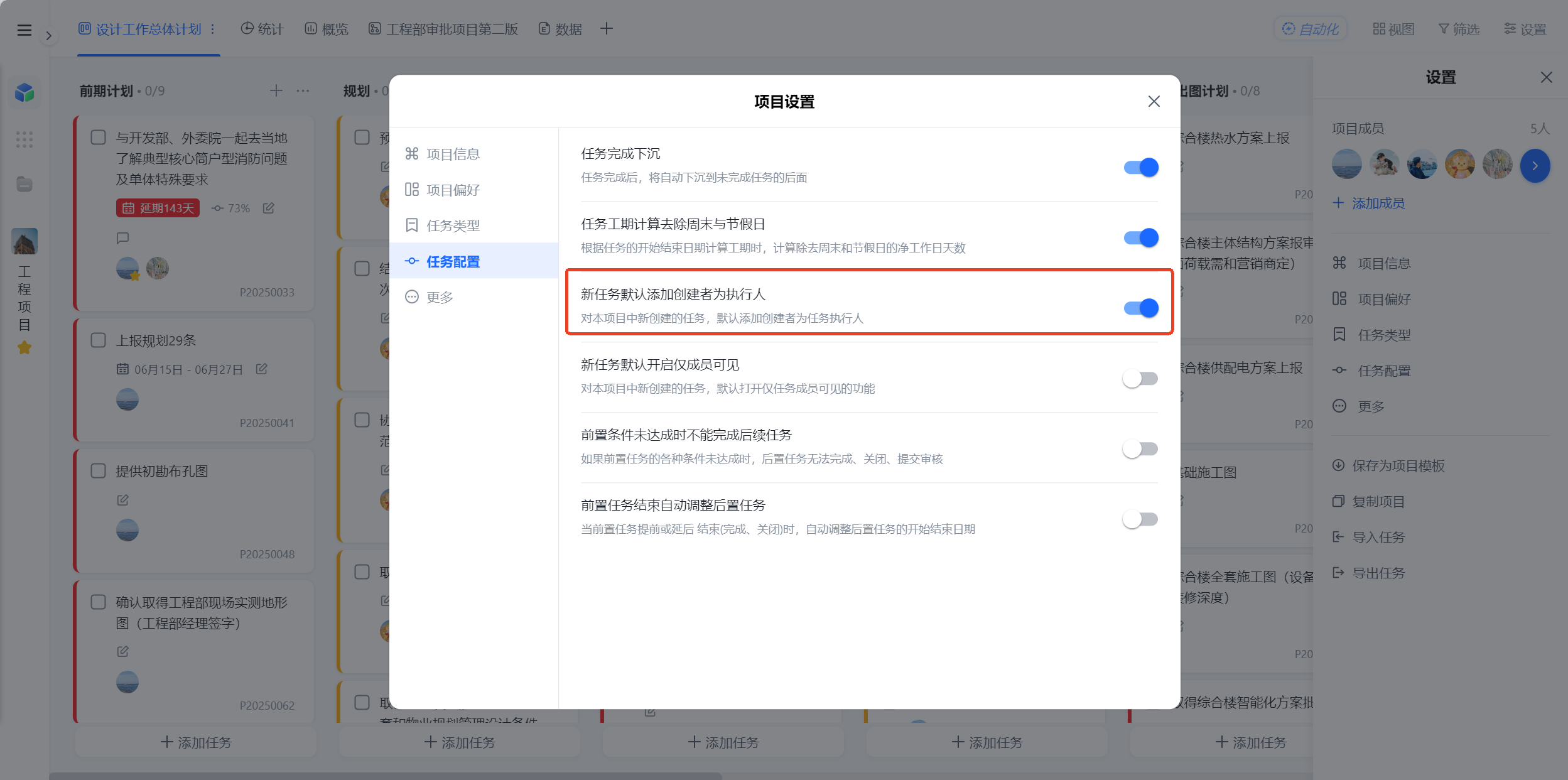Open the dotted grid apps icon
This screenshot has height=780, width=1568.
pos(24,139)
